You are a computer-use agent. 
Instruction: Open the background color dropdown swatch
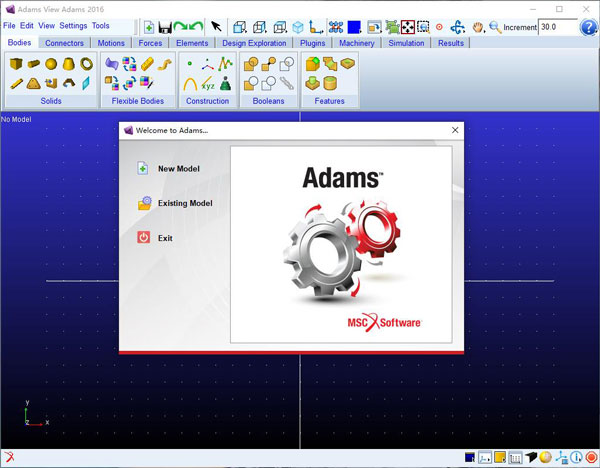[x=354, y=27]
